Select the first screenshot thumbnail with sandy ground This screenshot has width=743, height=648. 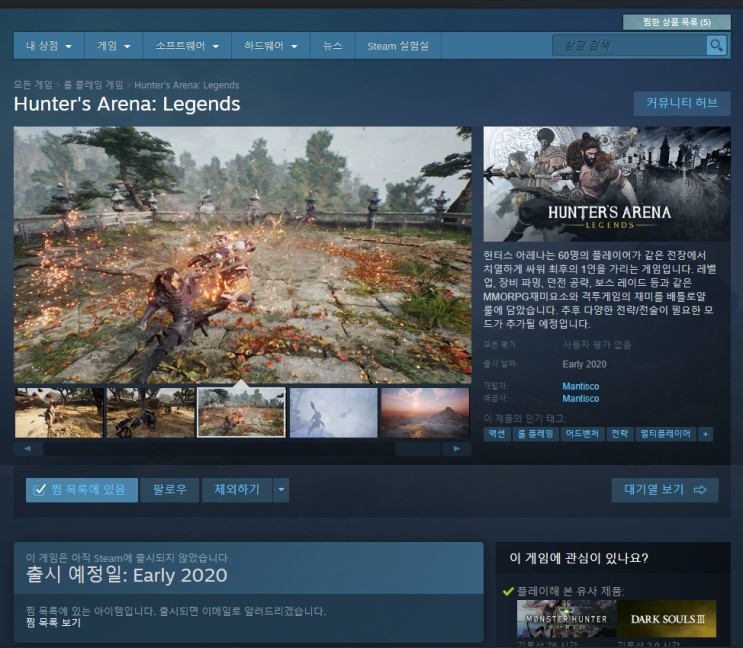[59, 413]
